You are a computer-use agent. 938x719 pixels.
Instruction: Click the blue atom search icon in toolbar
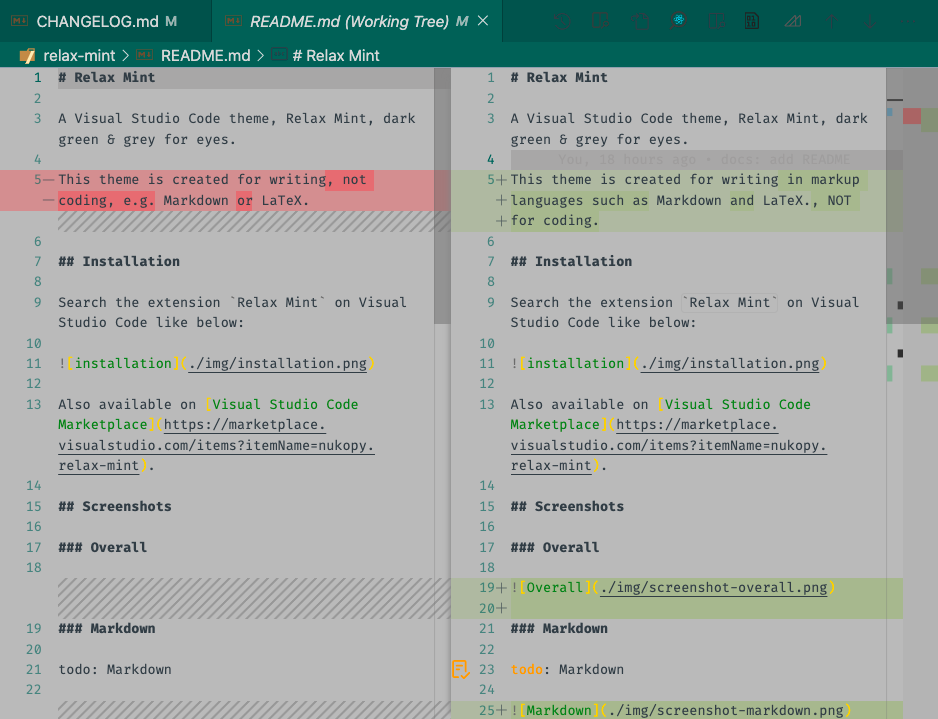(678, 21)
